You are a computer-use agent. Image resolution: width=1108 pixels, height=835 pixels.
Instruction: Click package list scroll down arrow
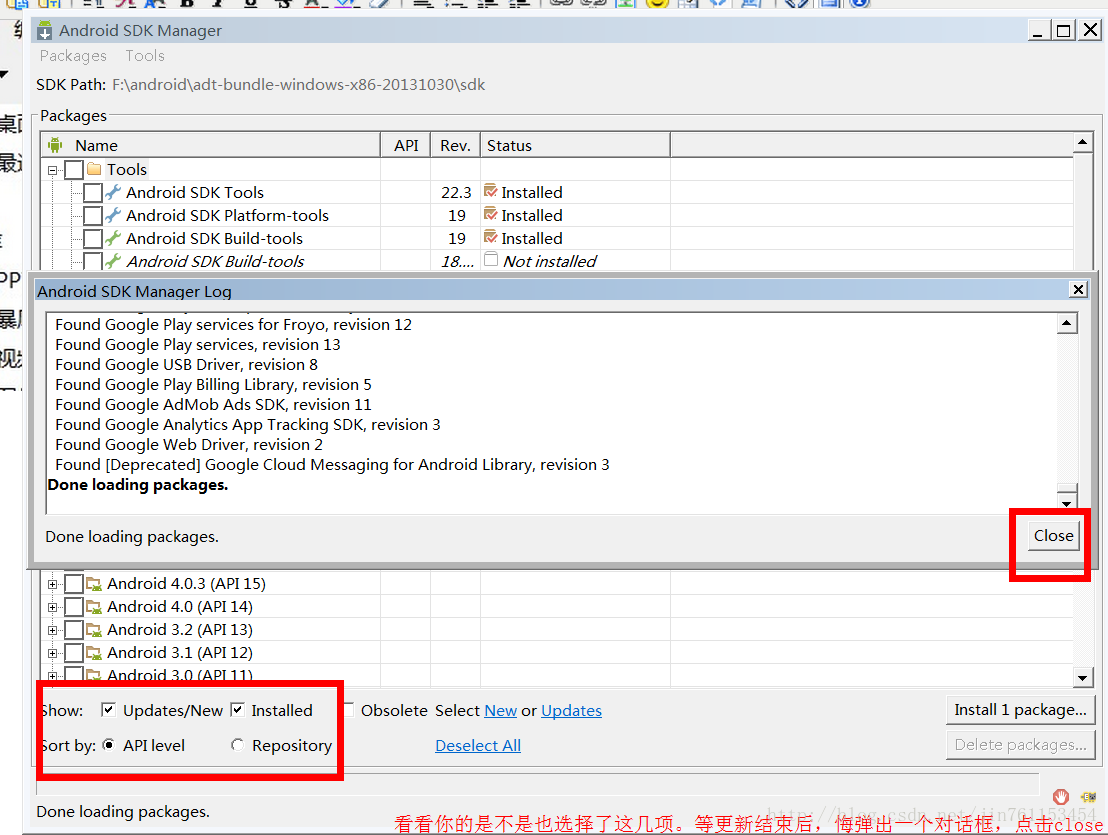(1083, 678)
